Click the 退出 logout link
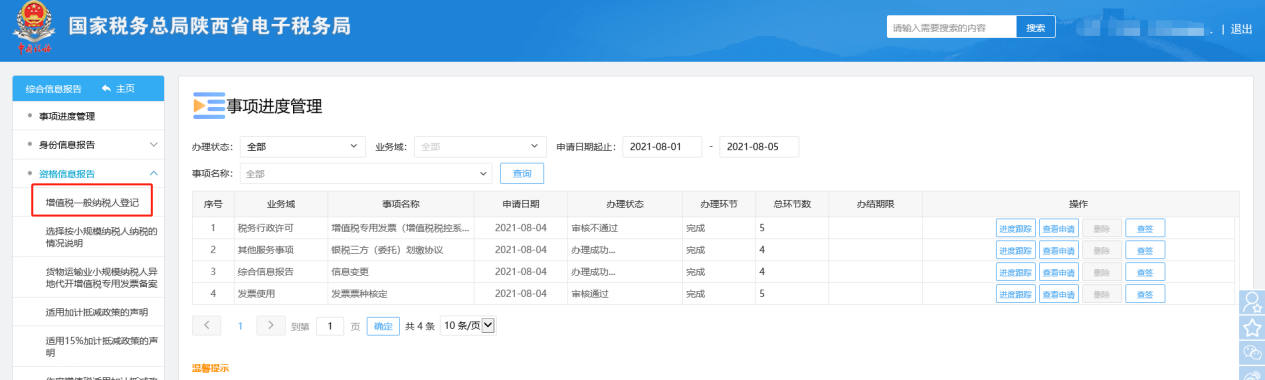The height and width of the screenshot is (380, 1265). [x=1241, y=29]
